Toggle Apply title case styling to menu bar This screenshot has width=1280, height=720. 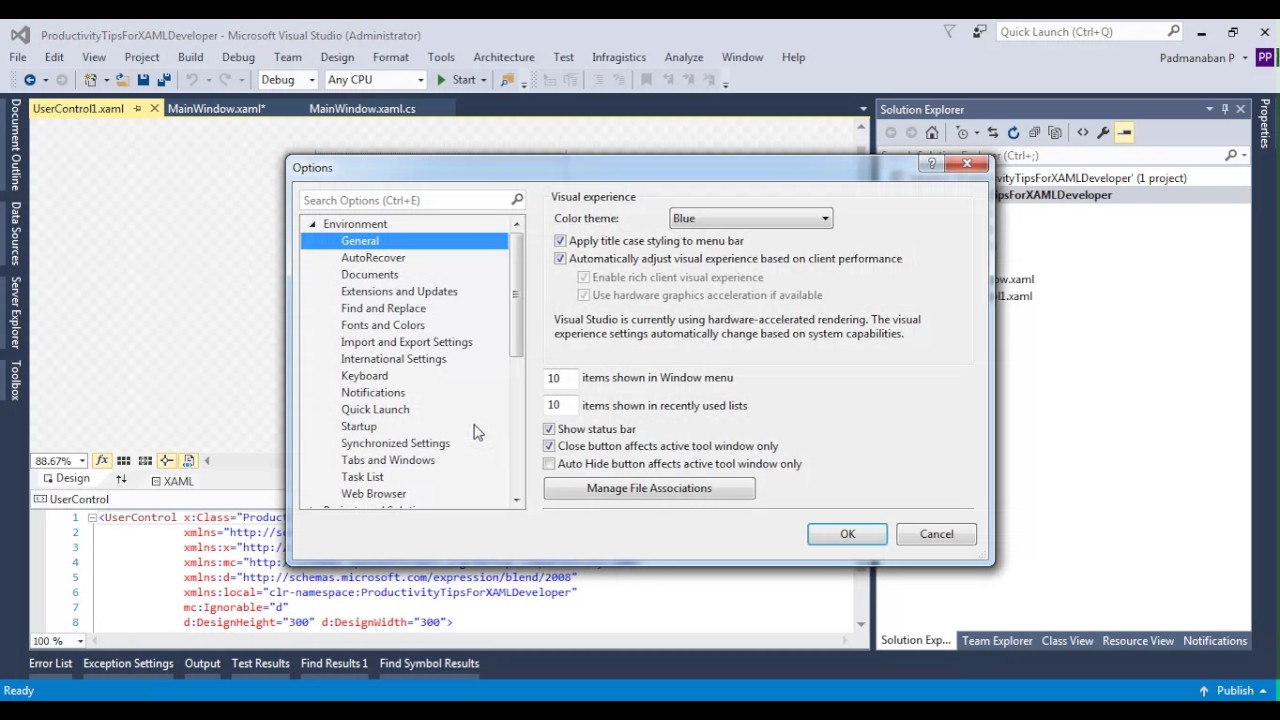tap(560, 241)
